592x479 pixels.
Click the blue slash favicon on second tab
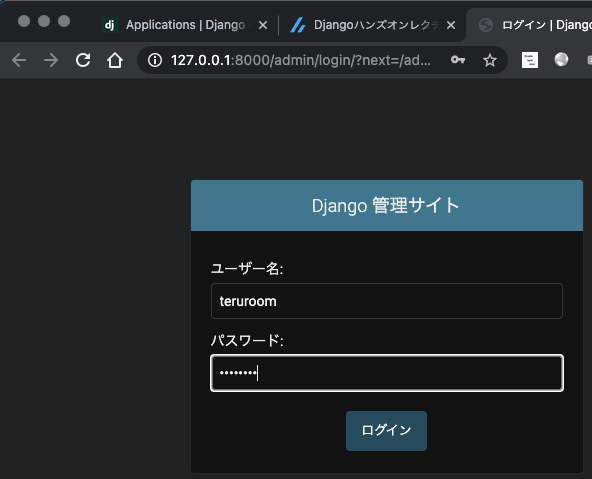click(298, 25)
